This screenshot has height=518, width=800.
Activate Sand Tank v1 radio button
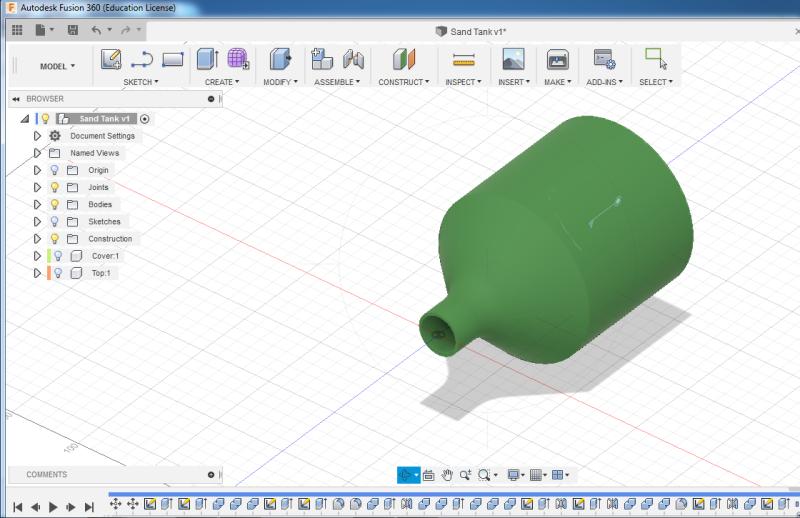point(145,119)
